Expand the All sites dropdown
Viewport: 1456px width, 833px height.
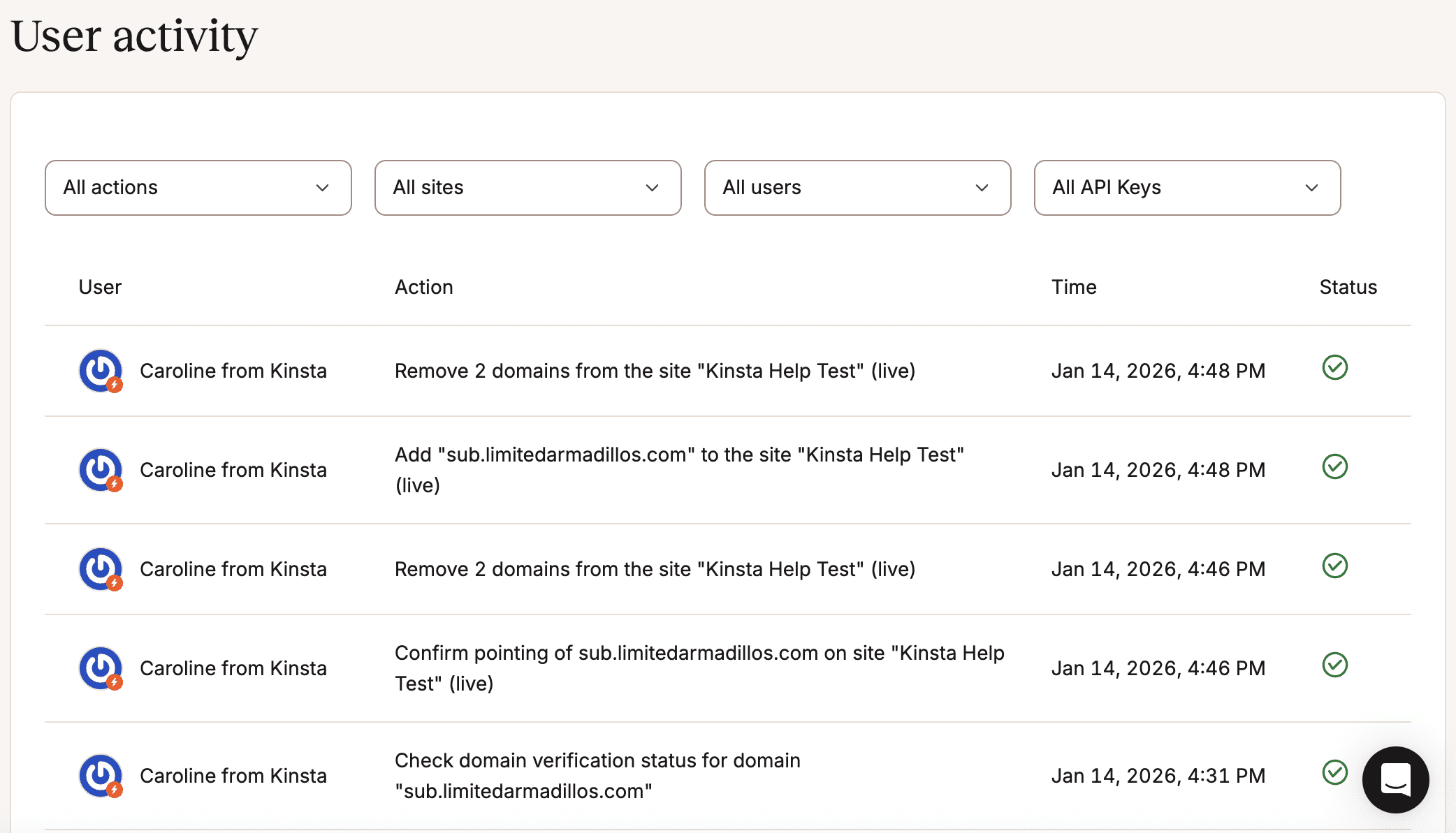pos(527,188)
